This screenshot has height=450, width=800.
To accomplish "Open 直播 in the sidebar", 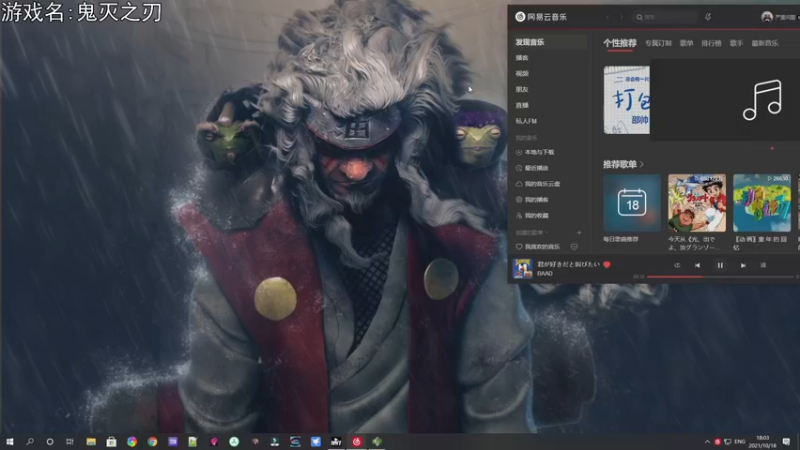I will 522,105.
